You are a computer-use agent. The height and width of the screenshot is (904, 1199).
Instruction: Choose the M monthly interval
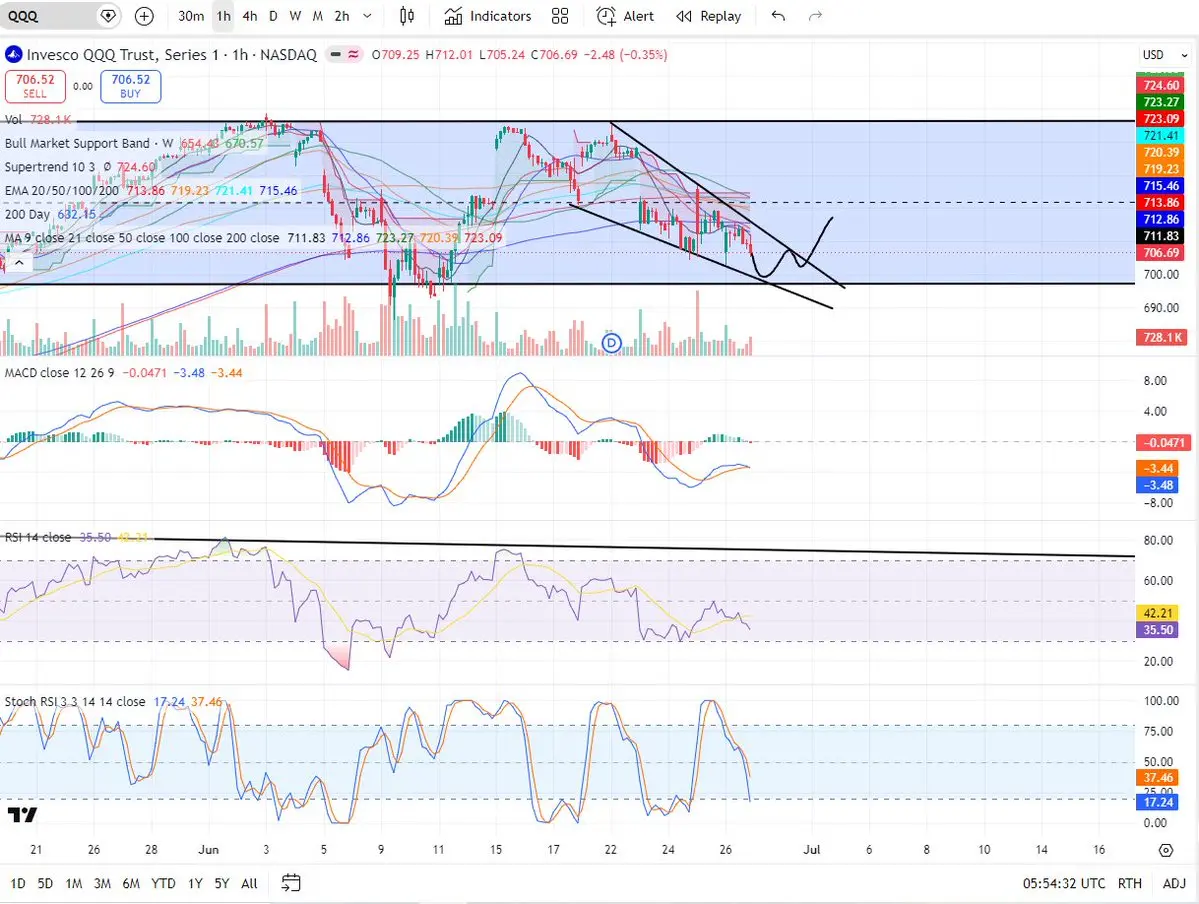[317, 16]
